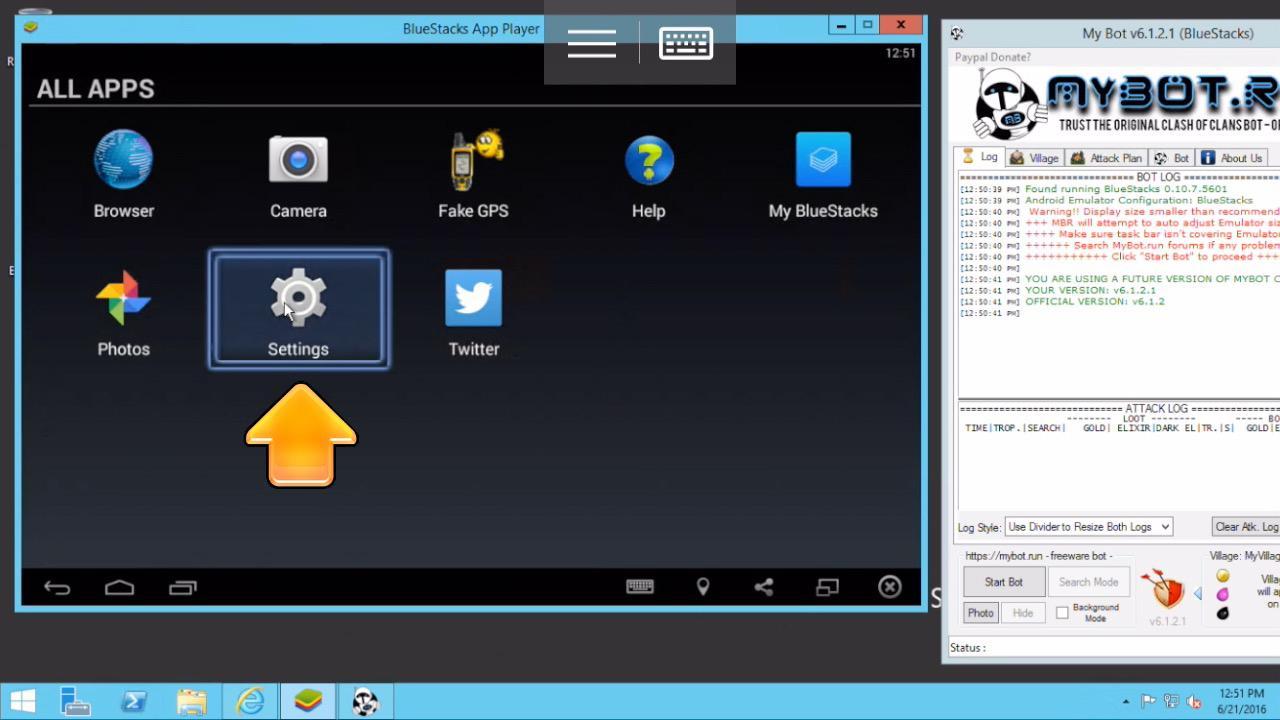
Task: Launch the Camera app
Action: [x=298, y=175]
